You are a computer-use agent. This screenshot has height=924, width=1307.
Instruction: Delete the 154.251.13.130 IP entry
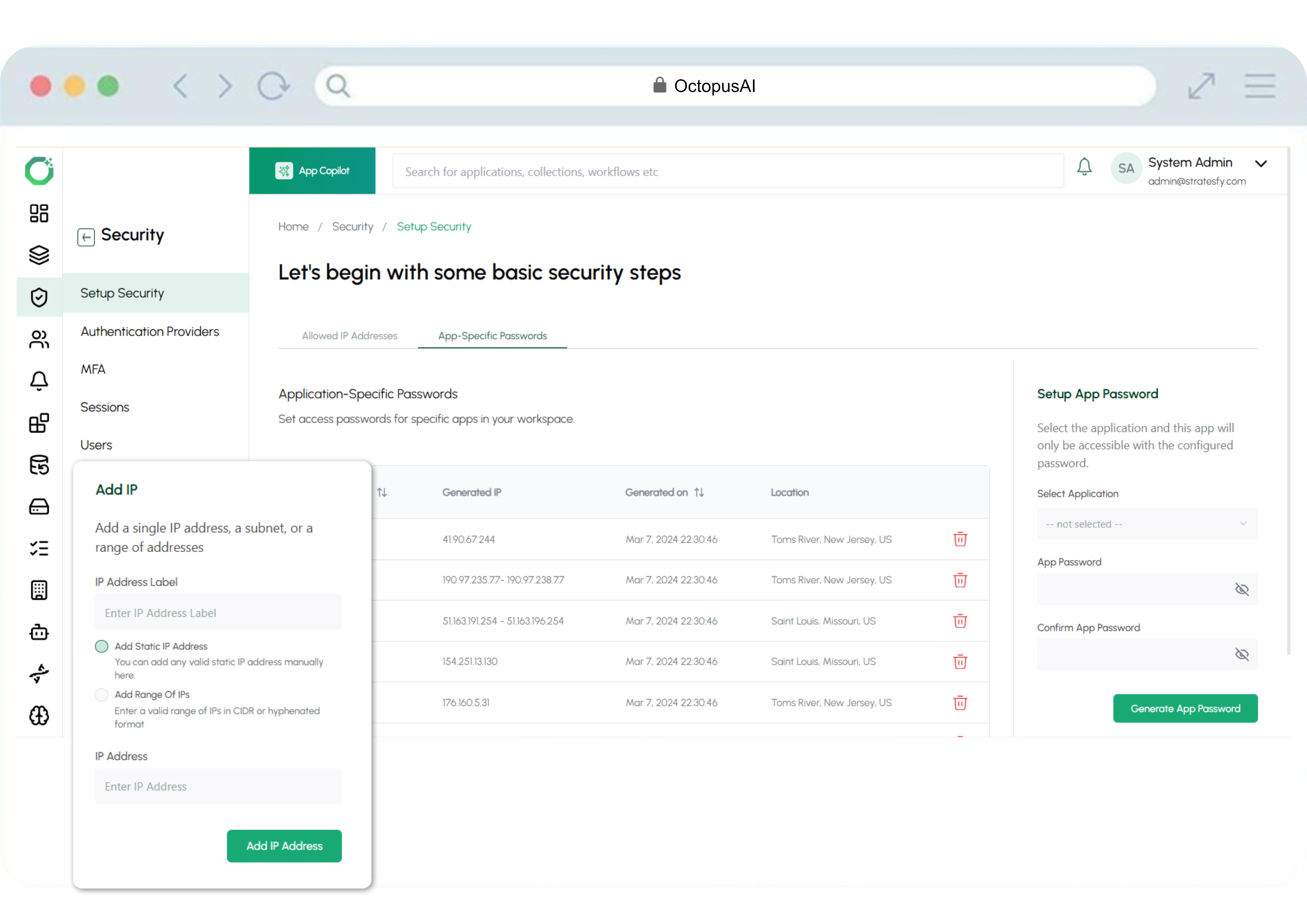[x=960, y=662]
